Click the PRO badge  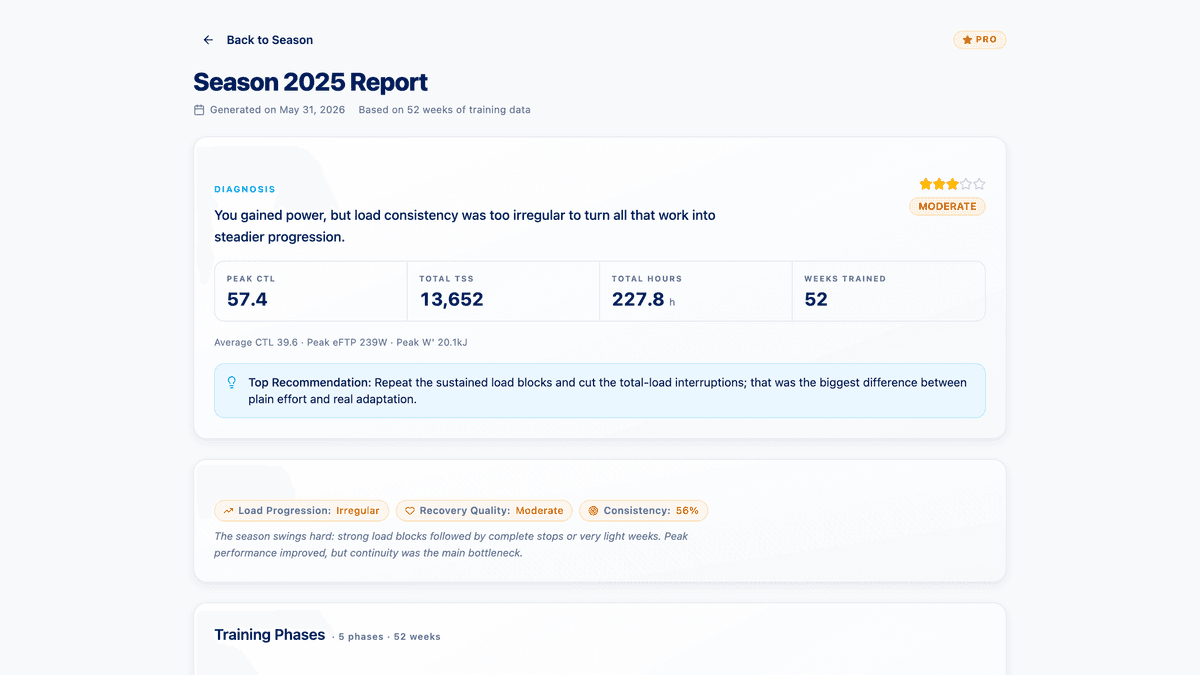[979, 40]
